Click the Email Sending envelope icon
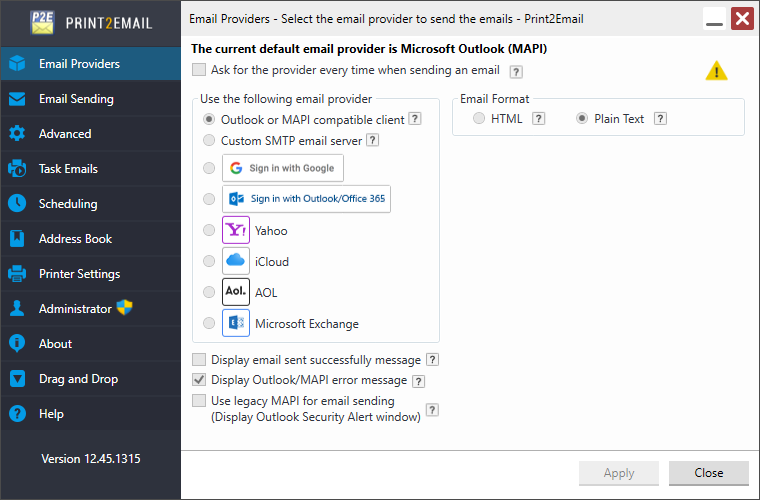Image resolution: width=760 pixels, height=500 pixels. tap(17, 99)
